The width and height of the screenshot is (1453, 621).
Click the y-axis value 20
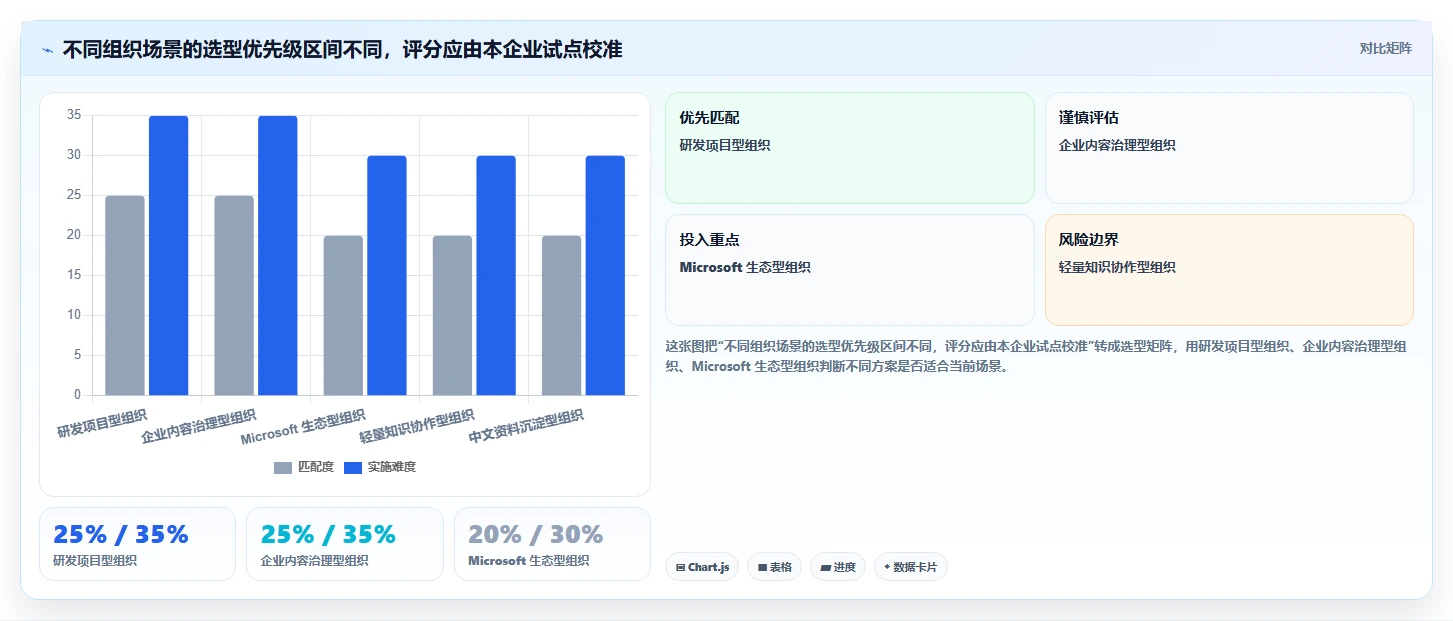74,235
